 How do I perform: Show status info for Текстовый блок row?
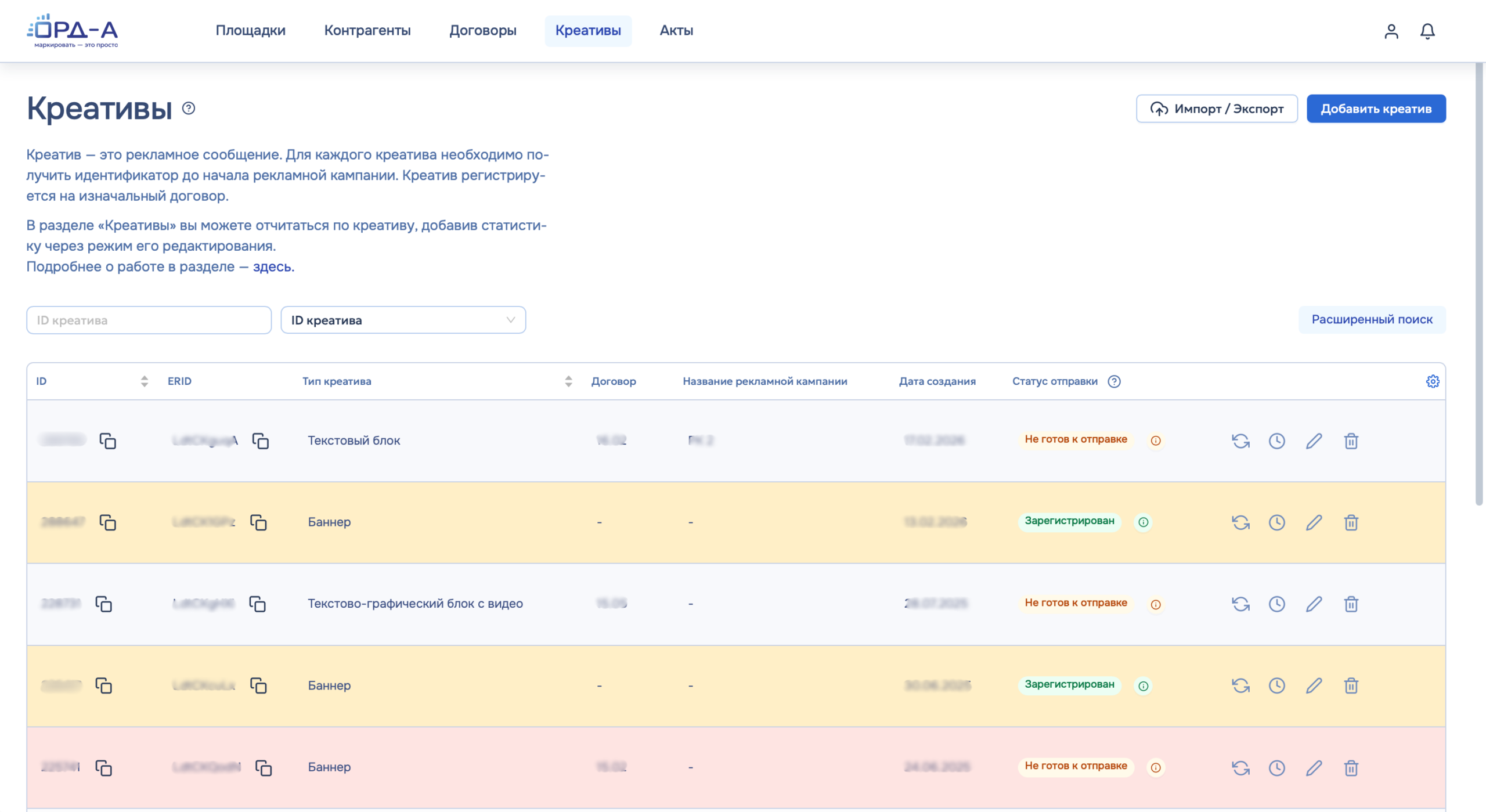(x=1155, y=441)
